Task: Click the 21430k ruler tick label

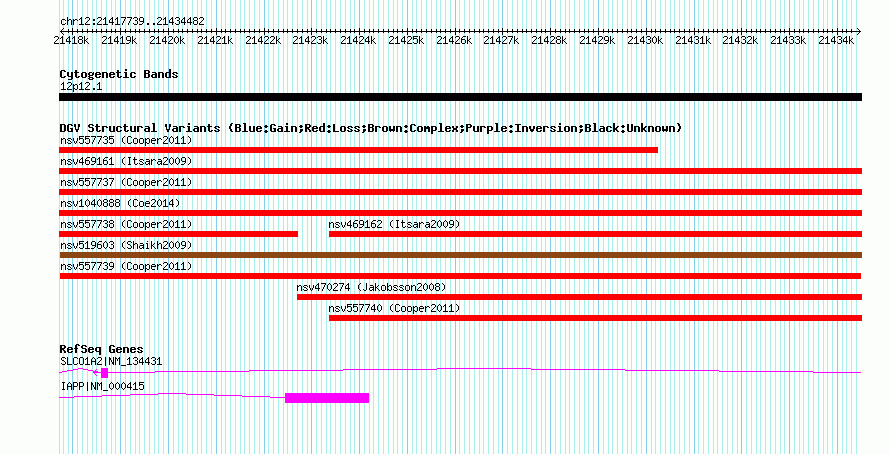Action: pos(645,41)
